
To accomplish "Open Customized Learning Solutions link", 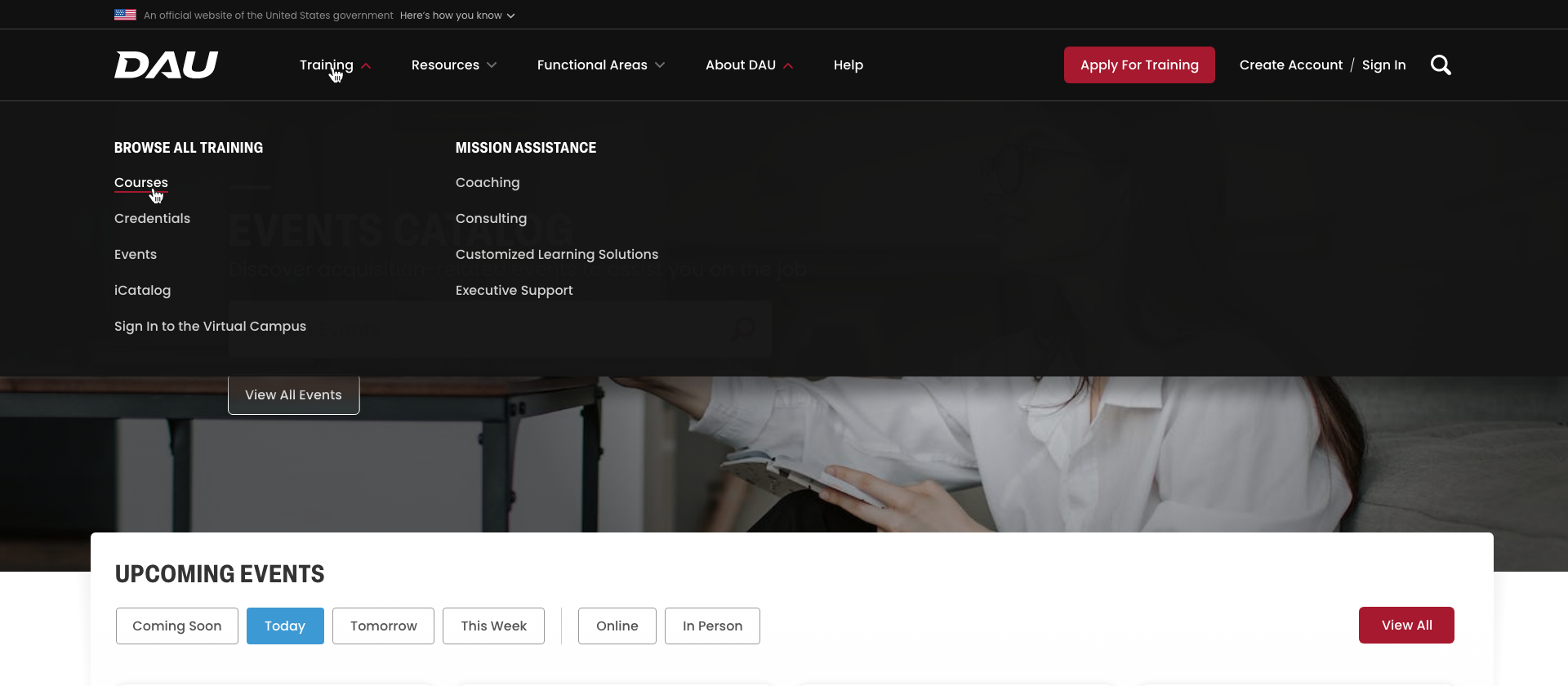I will (557, 254).
